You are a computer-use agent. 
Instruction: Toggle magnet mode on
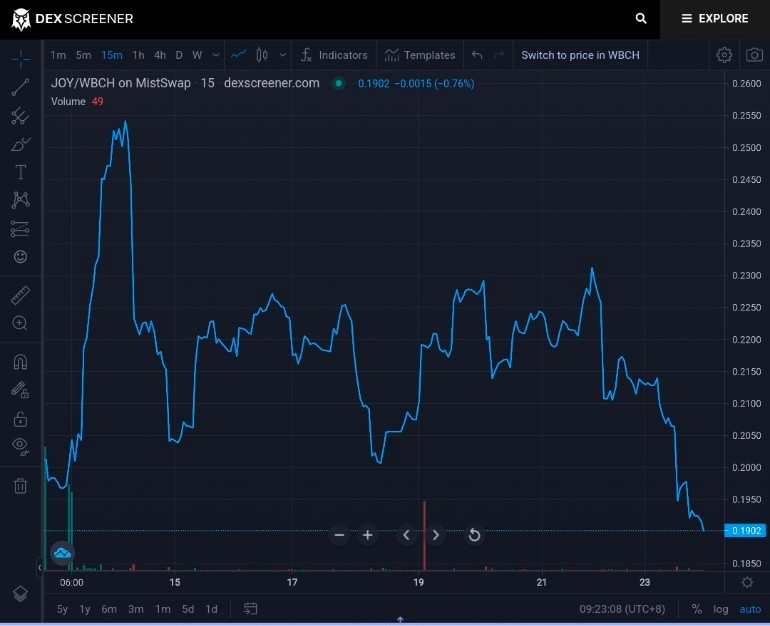20,362
